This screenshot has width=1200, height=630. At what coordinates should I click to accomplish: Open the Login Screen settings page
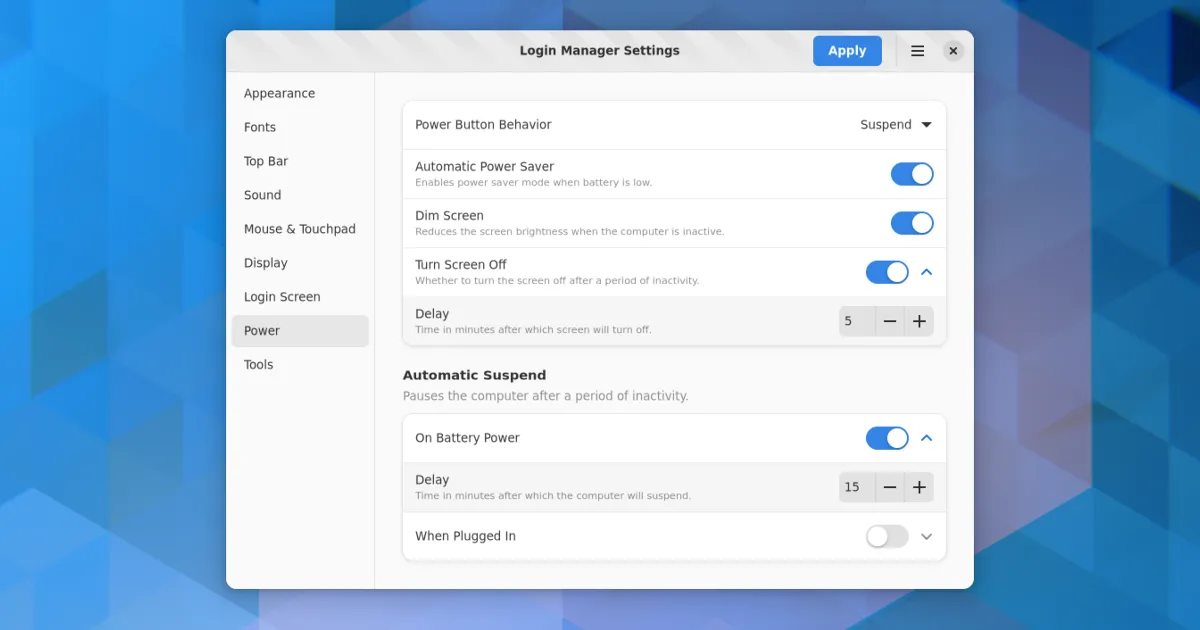pyautogui.click(x=282, y=297)
